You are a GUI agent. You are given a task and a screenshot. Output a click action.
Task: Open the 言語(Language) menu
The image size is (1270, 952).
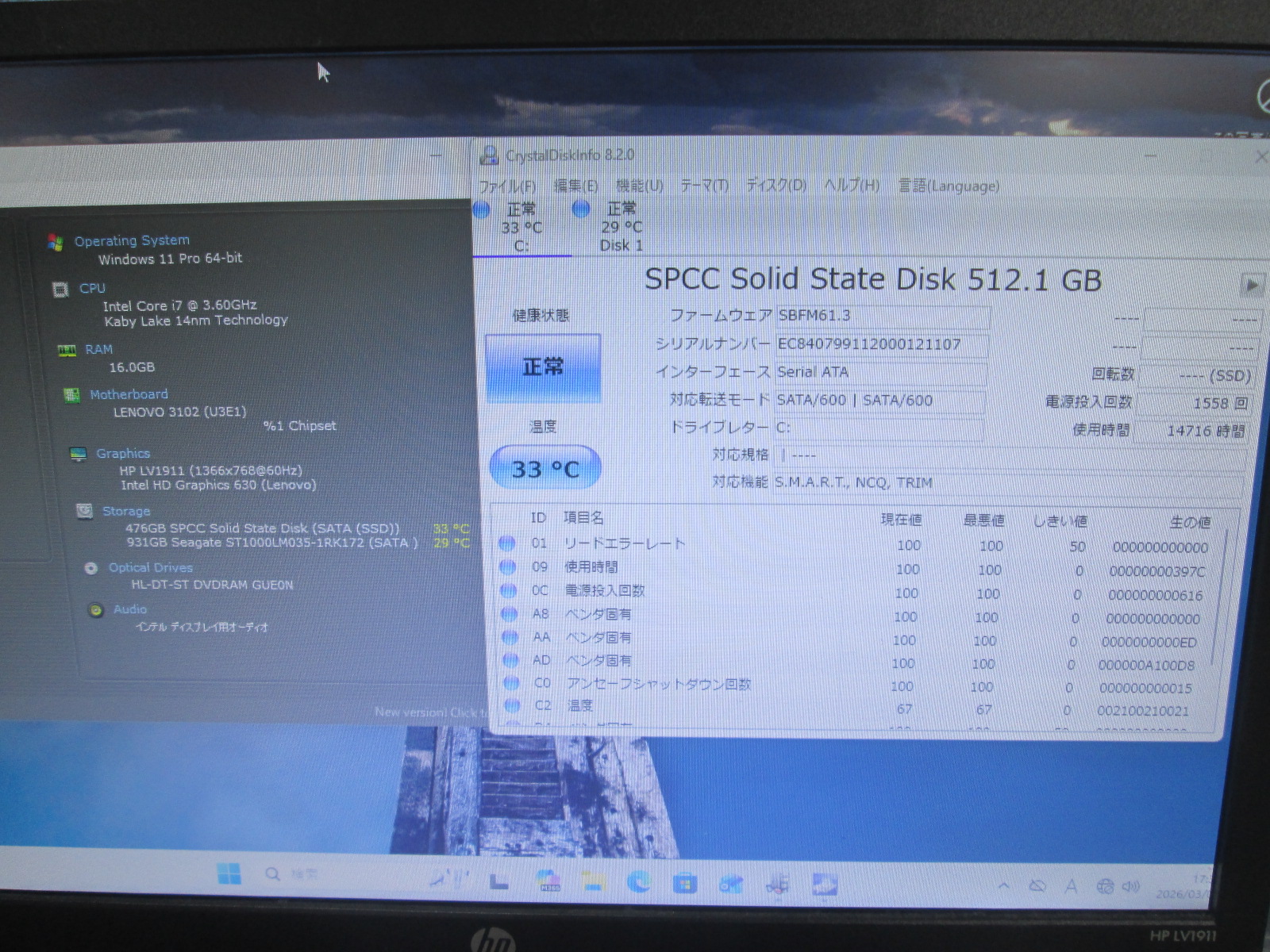click(x=949, y=186)
